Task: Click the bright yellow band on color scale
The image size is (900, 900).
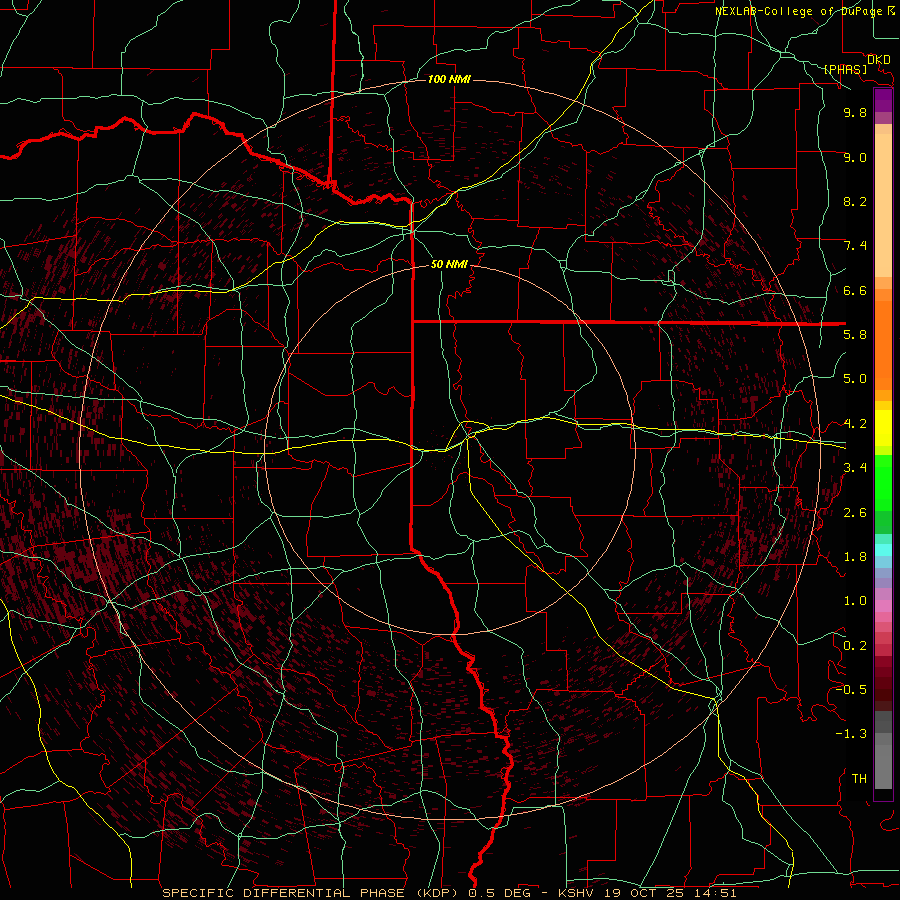Action: [x=883, y=428]
